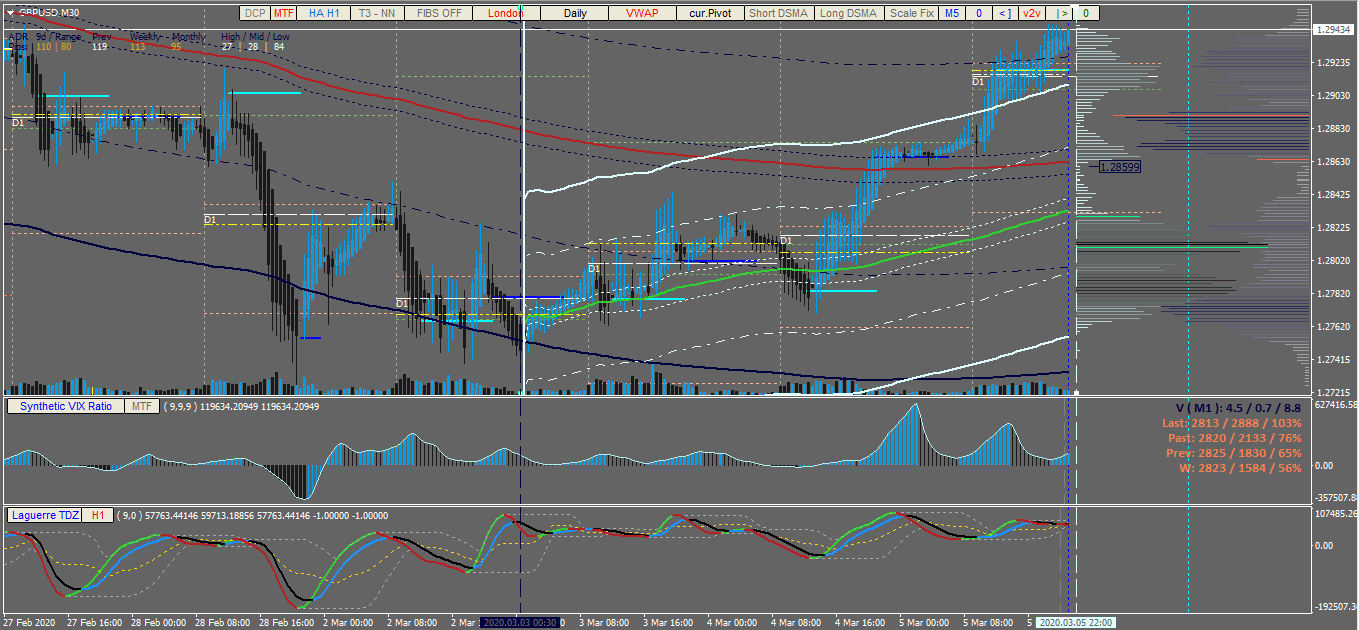Viewport: 1359px width, 630px height.
Task: Click the Laguerre TDZ label button
Action: [x=45, y=515]
